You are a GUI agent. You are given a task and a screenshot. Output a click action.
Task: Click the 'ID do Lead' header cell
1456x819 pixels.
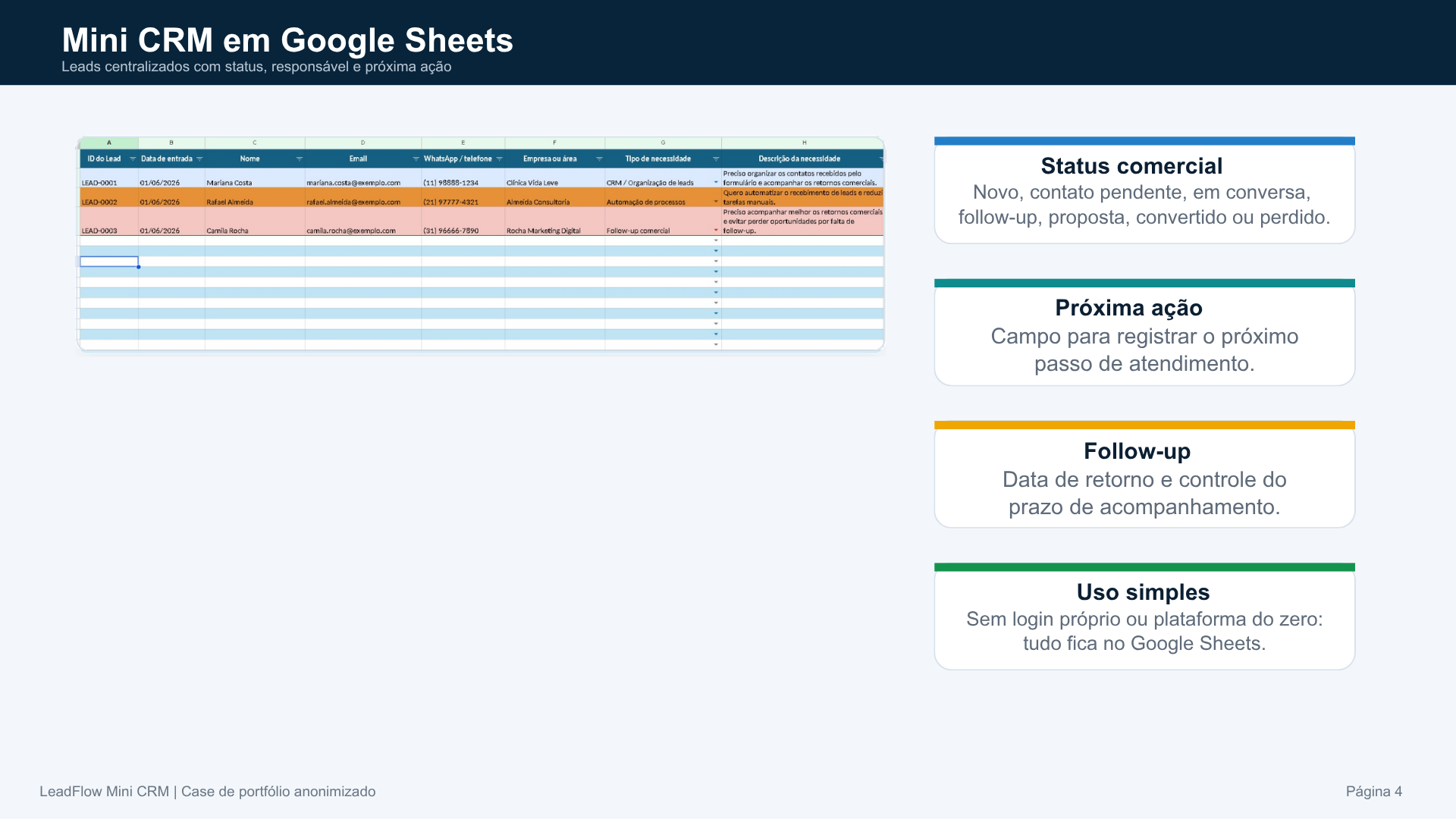[109, 158]
